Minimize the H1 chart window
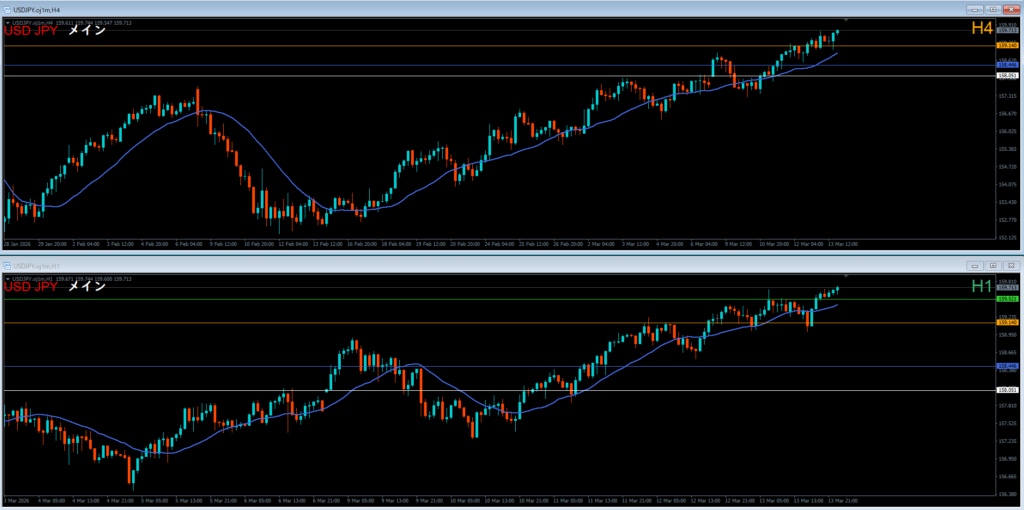This screenshot has width=1024, height=510. tap(973, 266)
